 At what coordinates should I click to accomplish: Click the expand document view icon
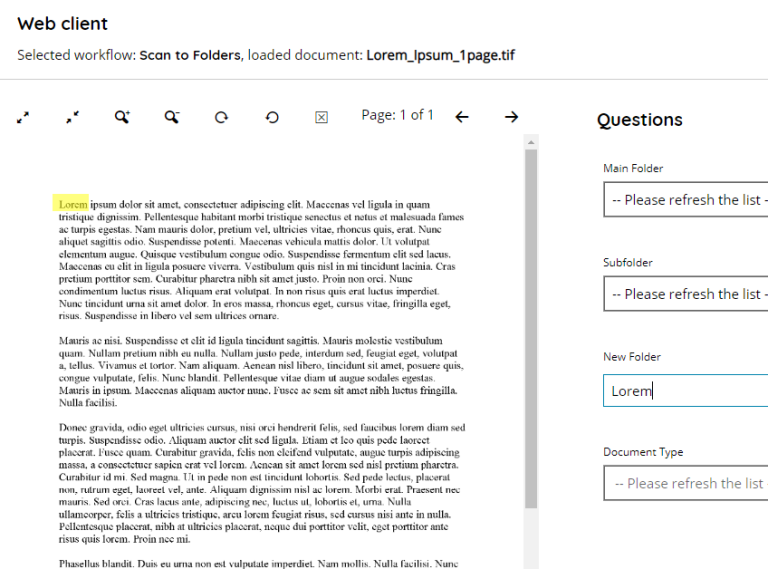(23, 117)
